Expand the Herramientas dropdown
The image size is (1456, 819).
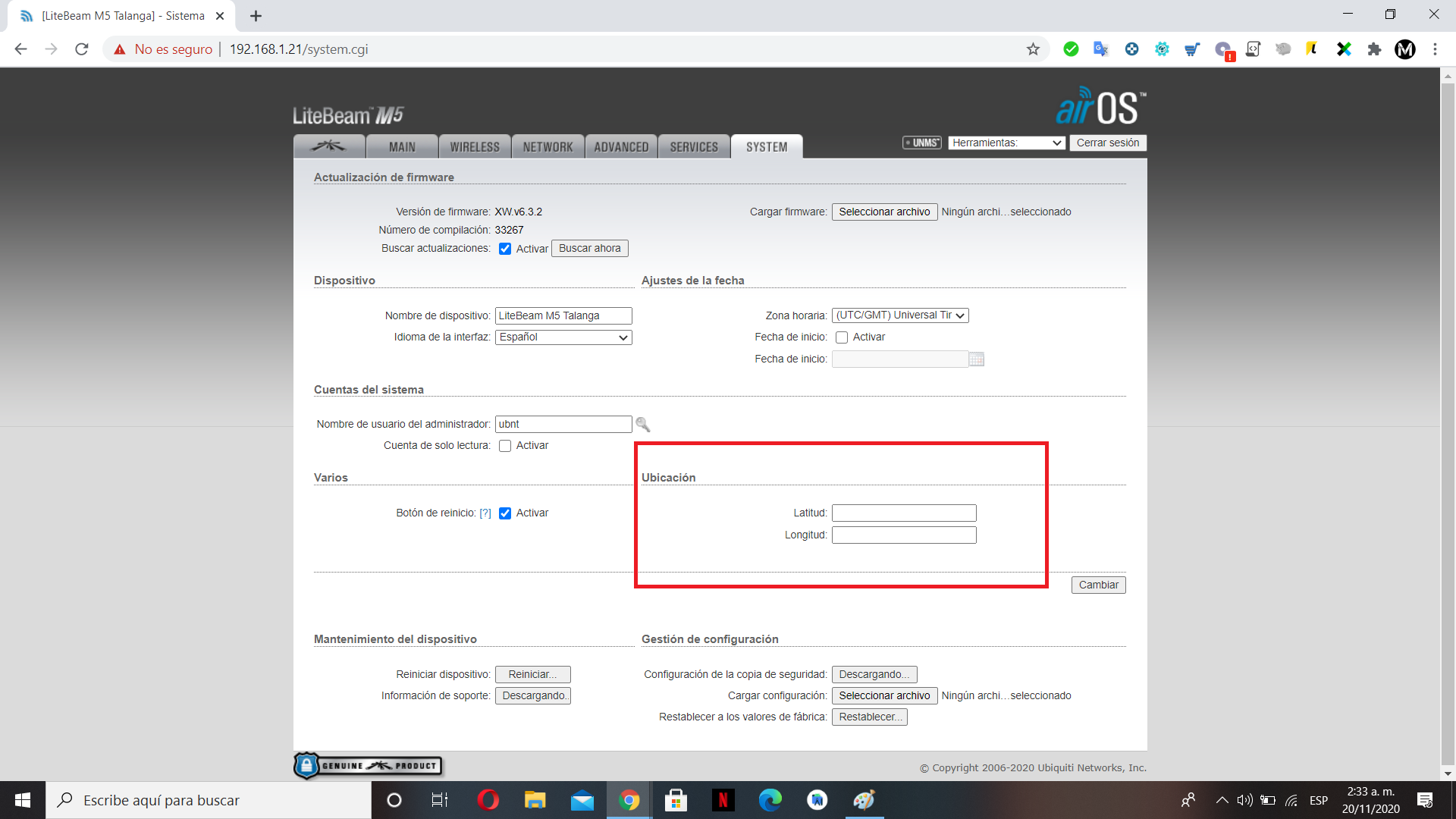point(1006,143)
